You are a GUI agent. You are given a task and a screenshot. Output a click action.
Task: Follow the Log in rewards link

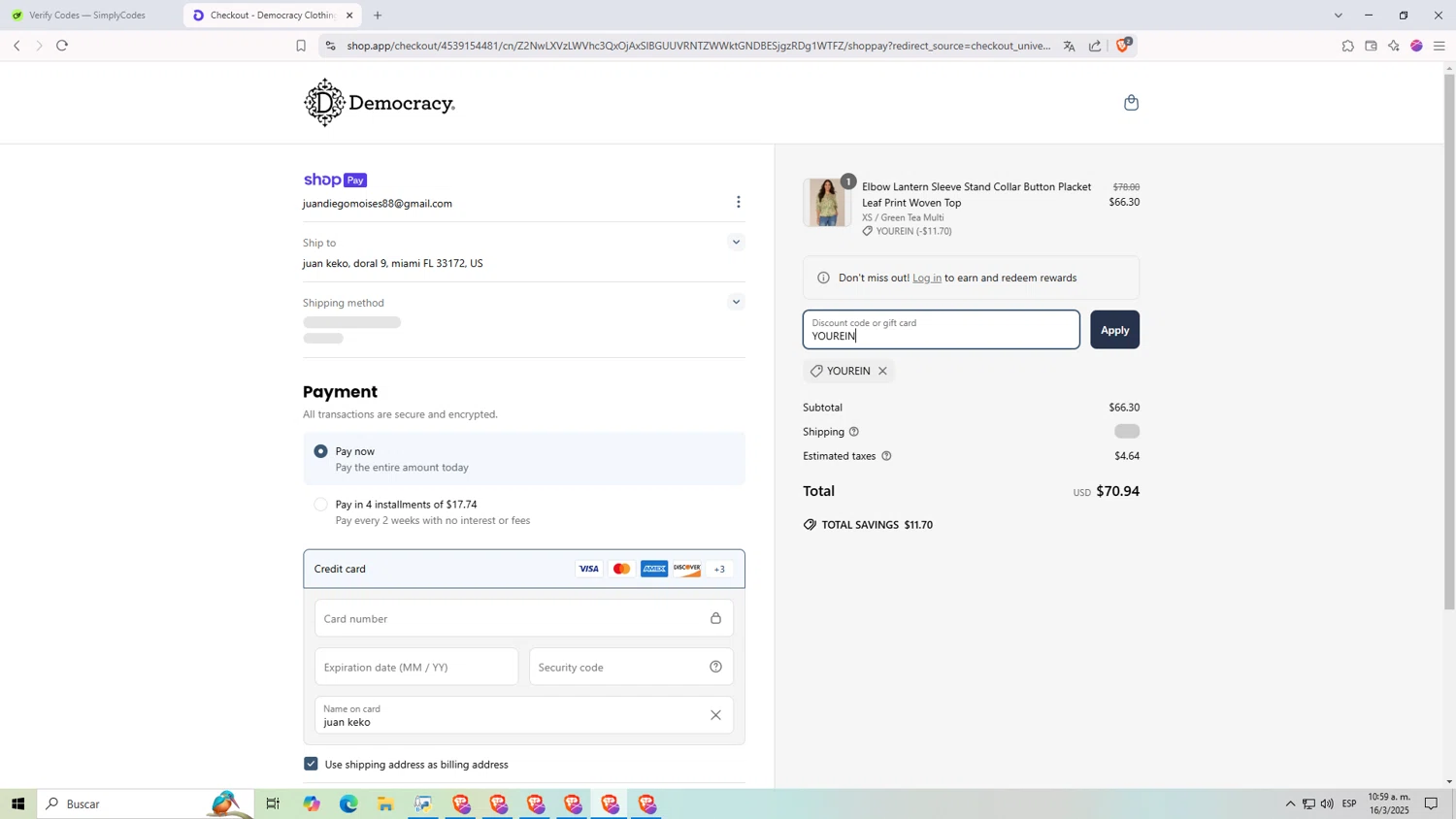pos(927,278)
